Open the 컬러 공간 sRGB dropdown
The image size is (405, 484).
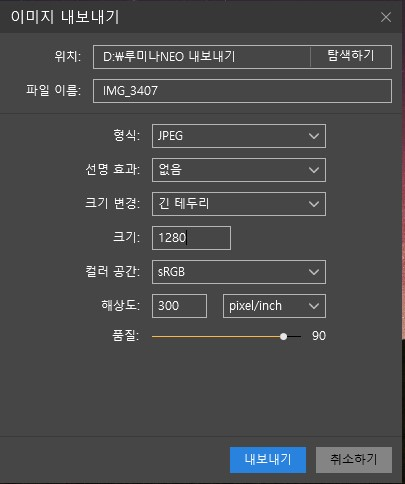[239, 272]
